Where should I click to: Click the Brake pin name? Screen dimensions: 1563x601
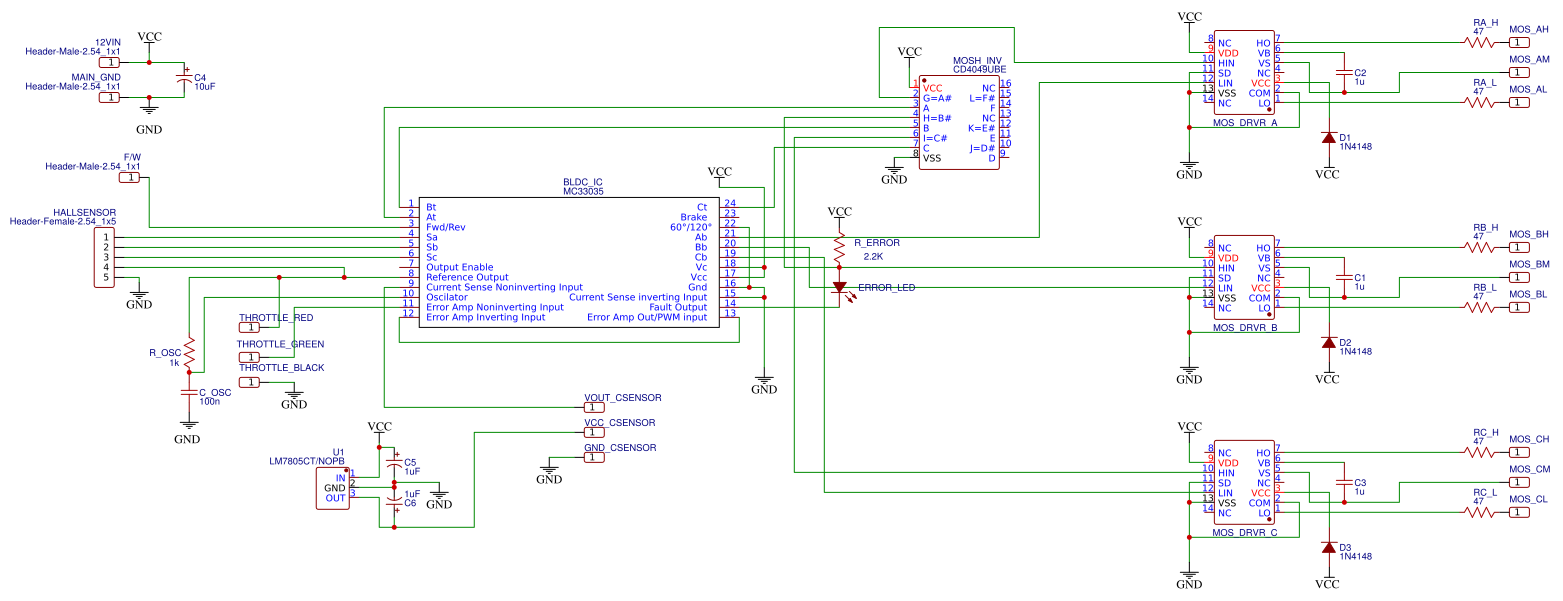coord(694,217)
